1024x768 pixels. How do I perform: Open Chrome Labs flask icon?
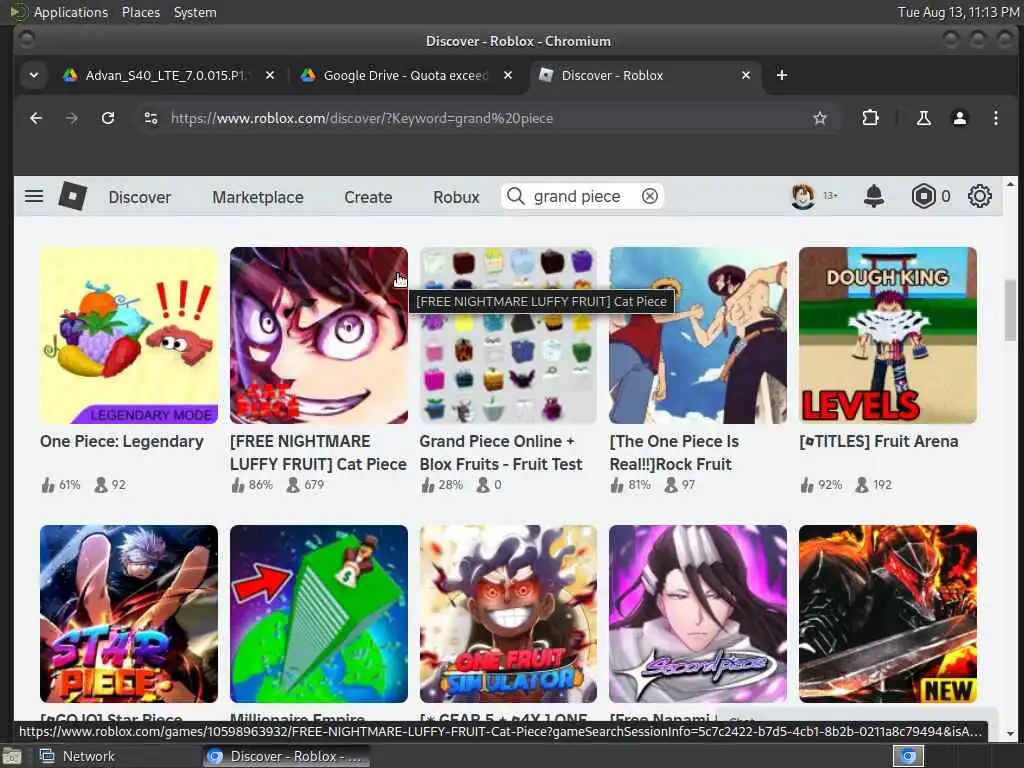coord(923,118)
